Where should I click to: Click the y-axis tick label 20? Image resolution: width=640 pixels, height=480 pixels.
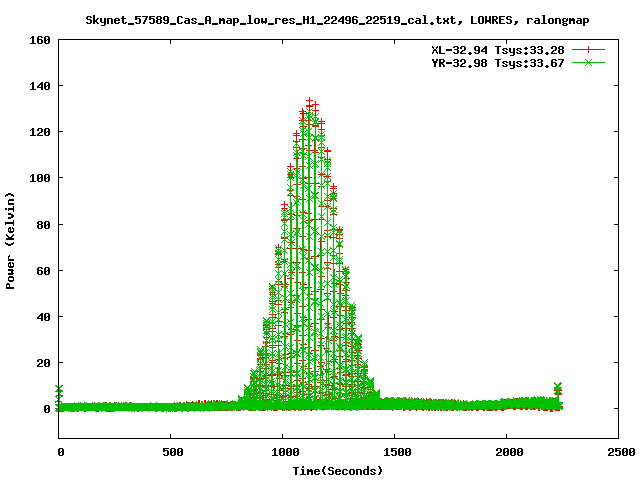click(43, 363)
